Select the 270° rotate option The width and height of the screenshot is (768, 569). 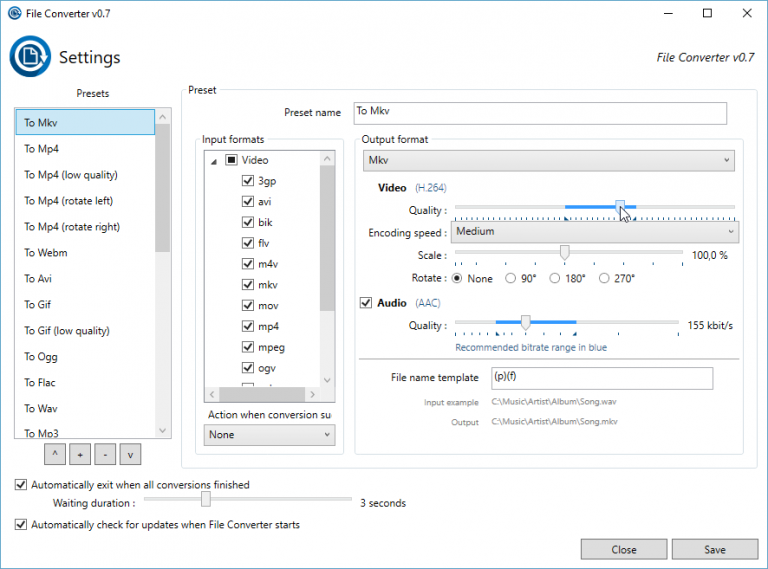(x=604, y=278)
